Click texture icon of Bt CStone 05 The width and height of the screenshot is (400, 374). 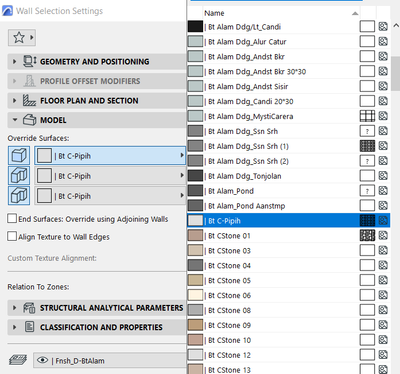tap(383, 280)
